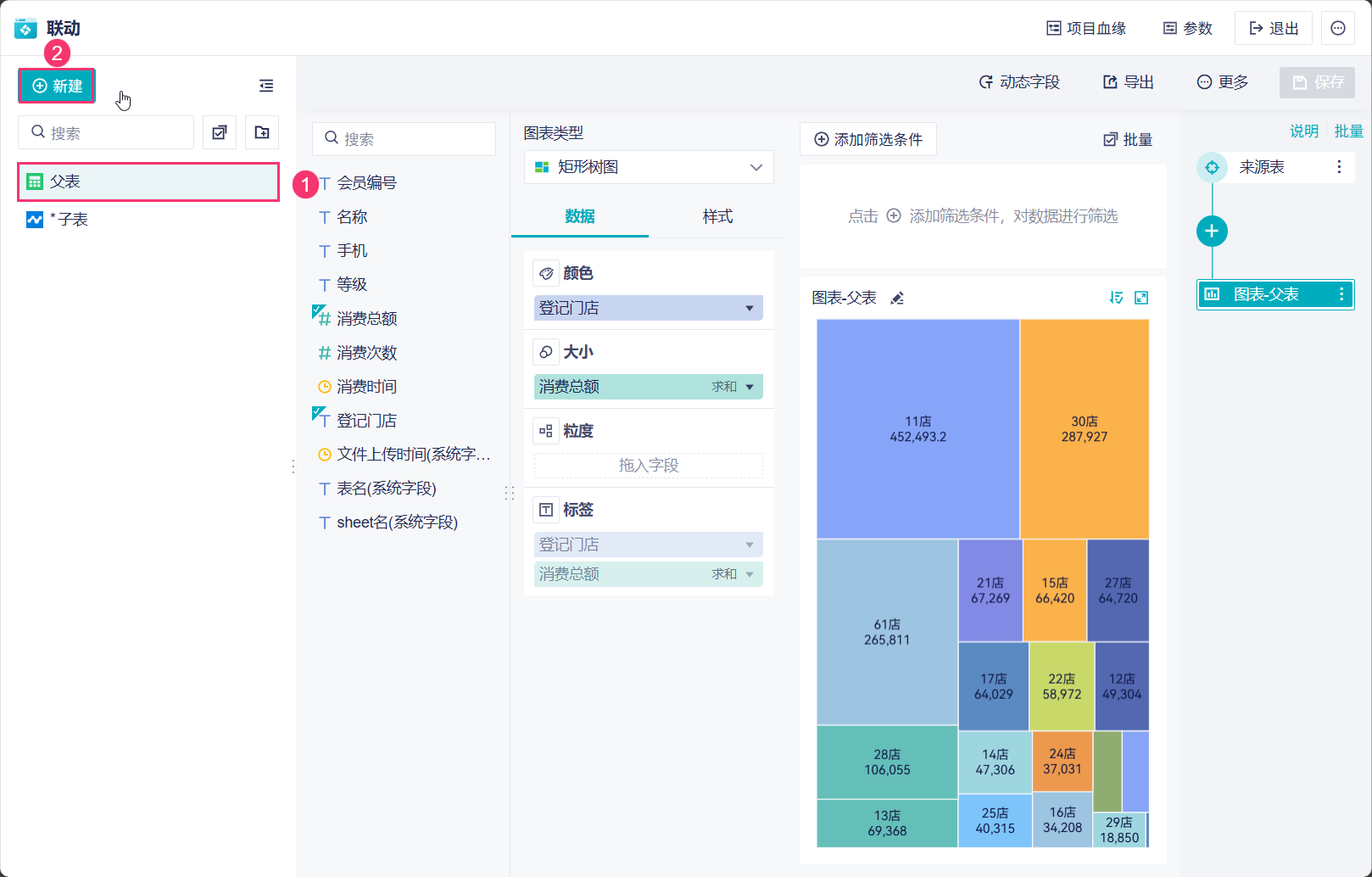
Task: Select the 消费总额 field in field list
Action: click(366, 318)
